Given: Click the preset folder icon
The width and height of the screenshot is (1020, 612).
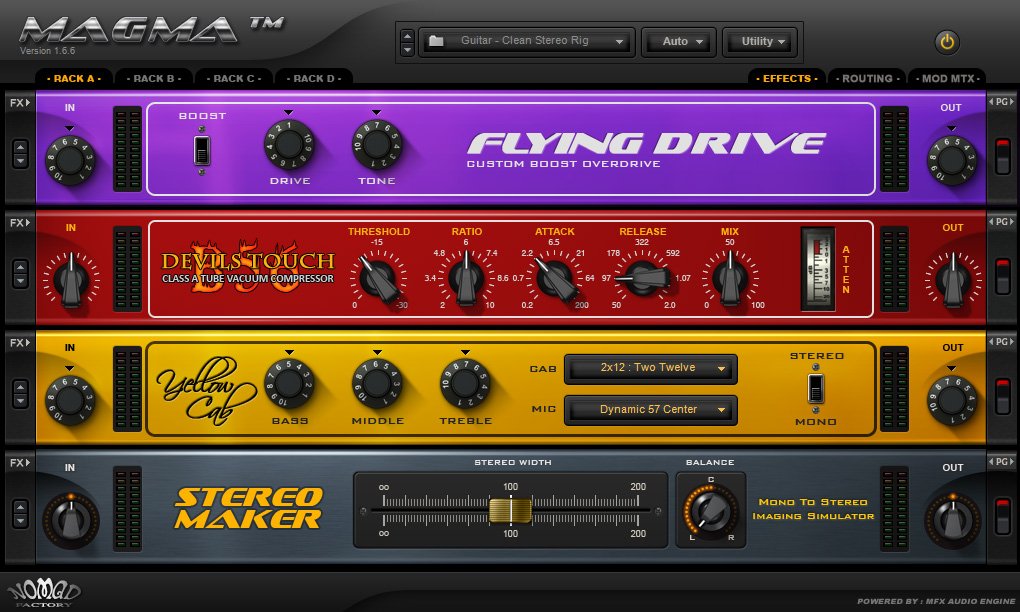Looking at the screenshot, I should click(434, 41).
